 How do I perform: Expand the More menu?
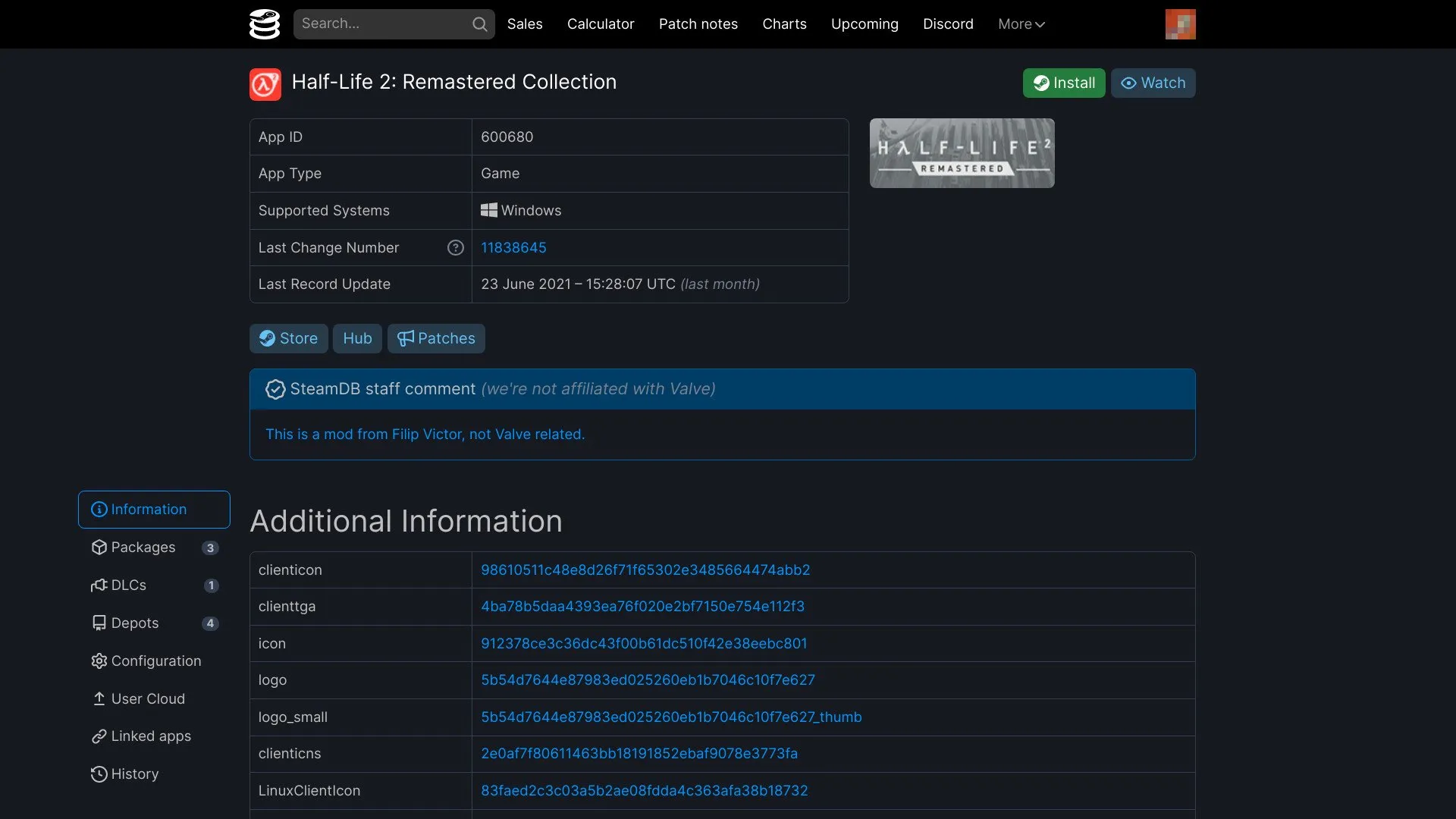(1021, 24)
